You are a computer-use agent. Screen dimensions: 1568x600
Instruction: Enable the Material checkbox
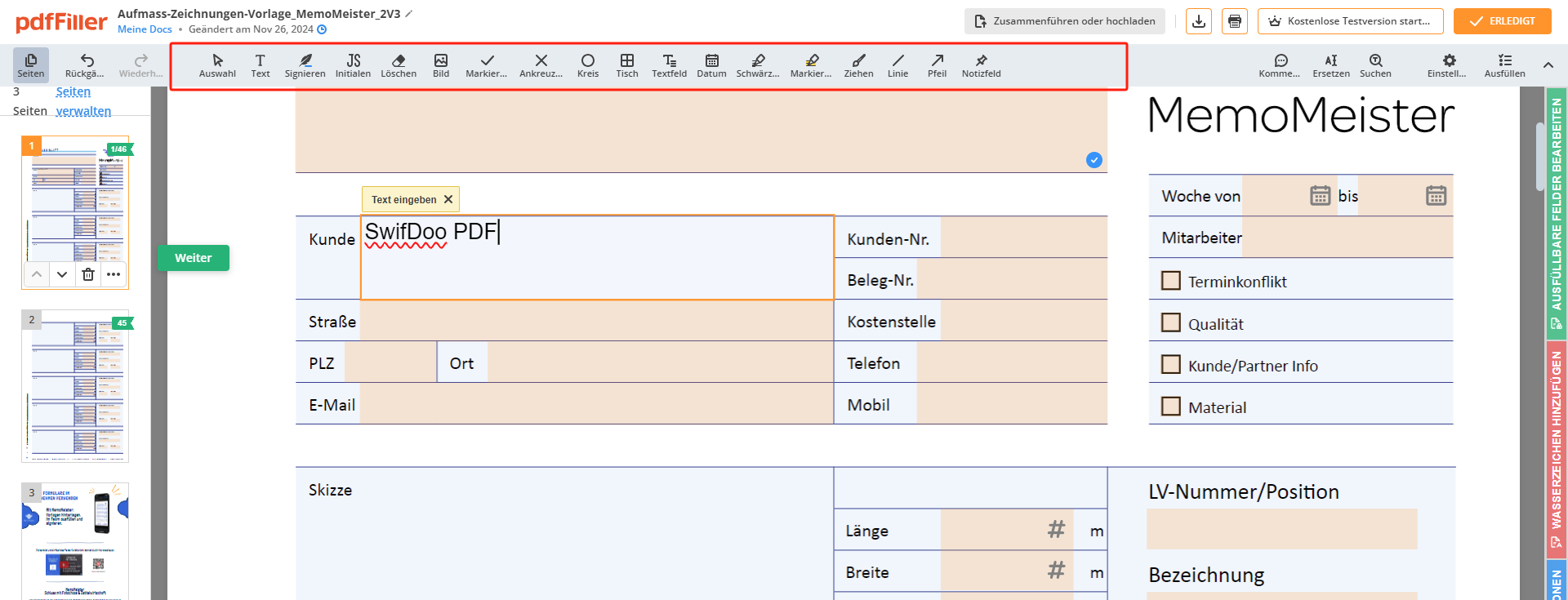point(1170,407)
